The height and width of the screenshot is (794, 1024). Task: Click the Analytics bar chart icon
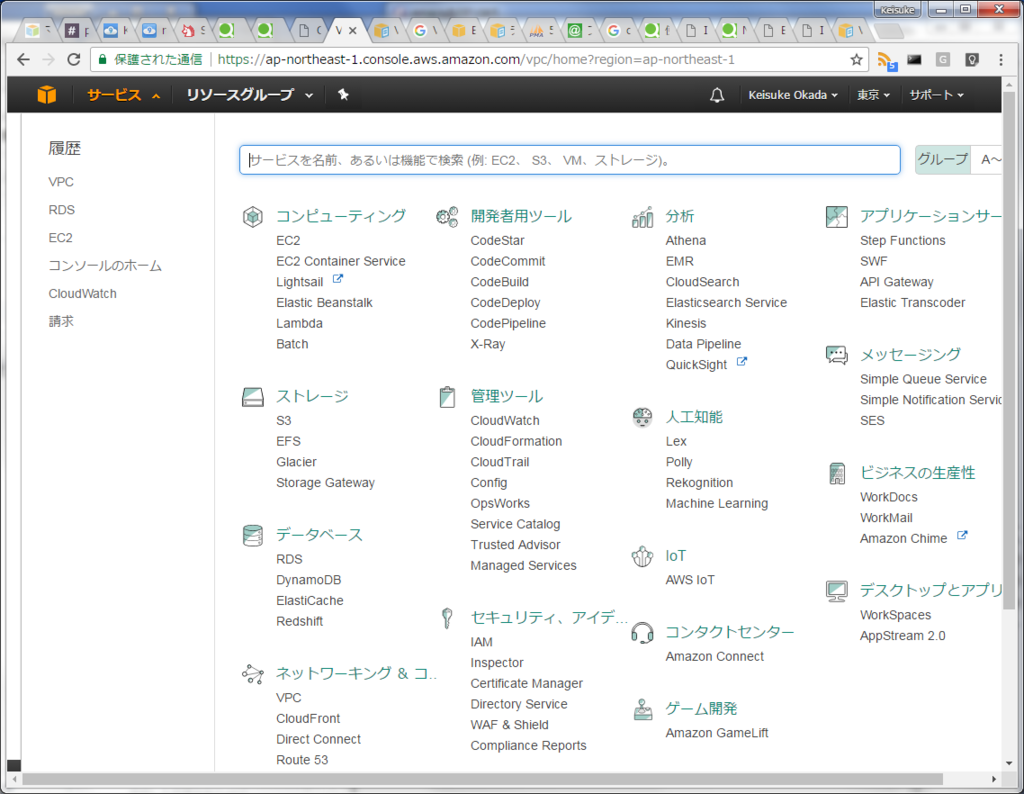pos(643,217)
